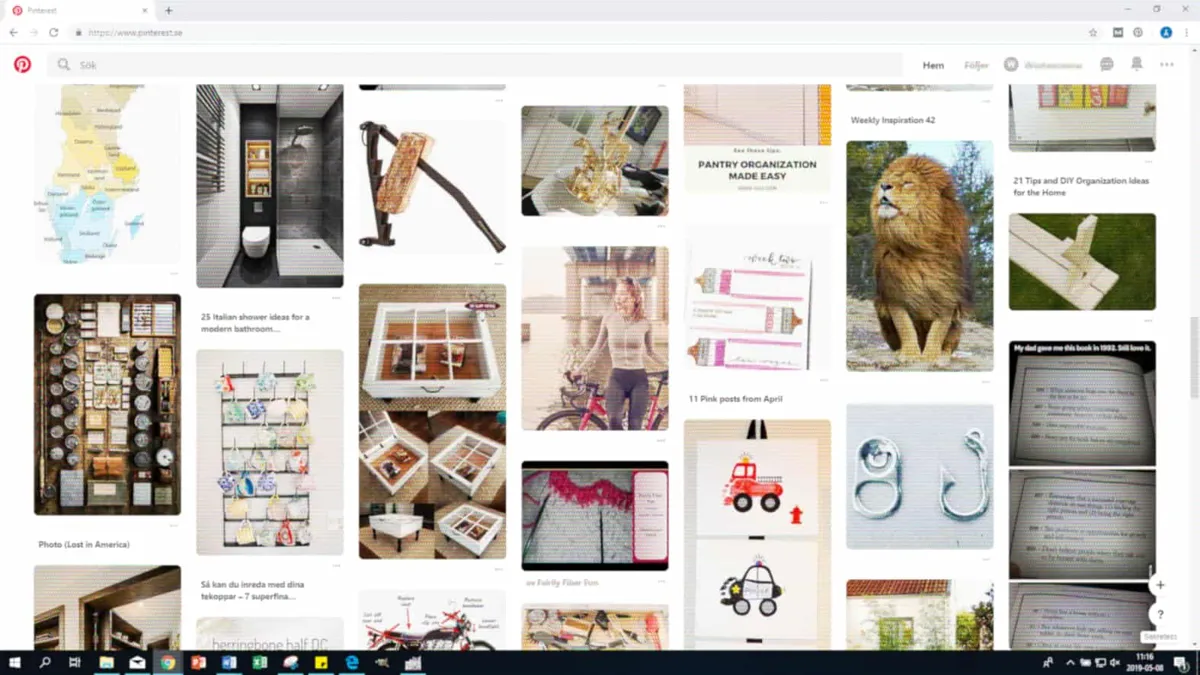The height and width of the screenshot is (675, 1200).
Task: Open the Följer feed
Action: click(x=977, y=64)
